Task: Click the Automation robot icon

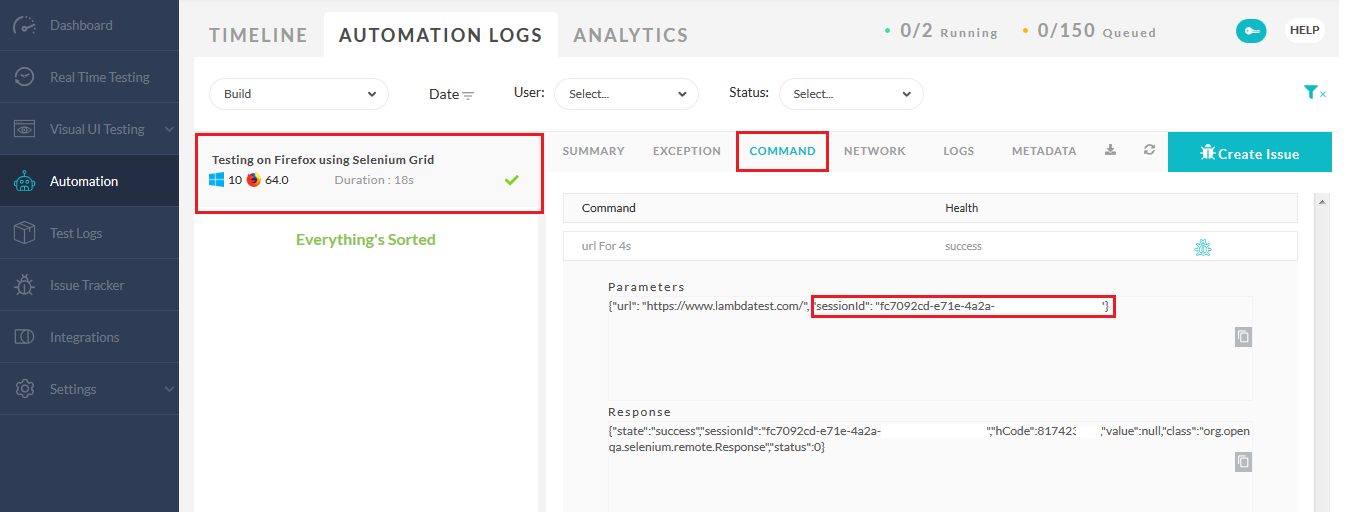Action: click(25, 181)
